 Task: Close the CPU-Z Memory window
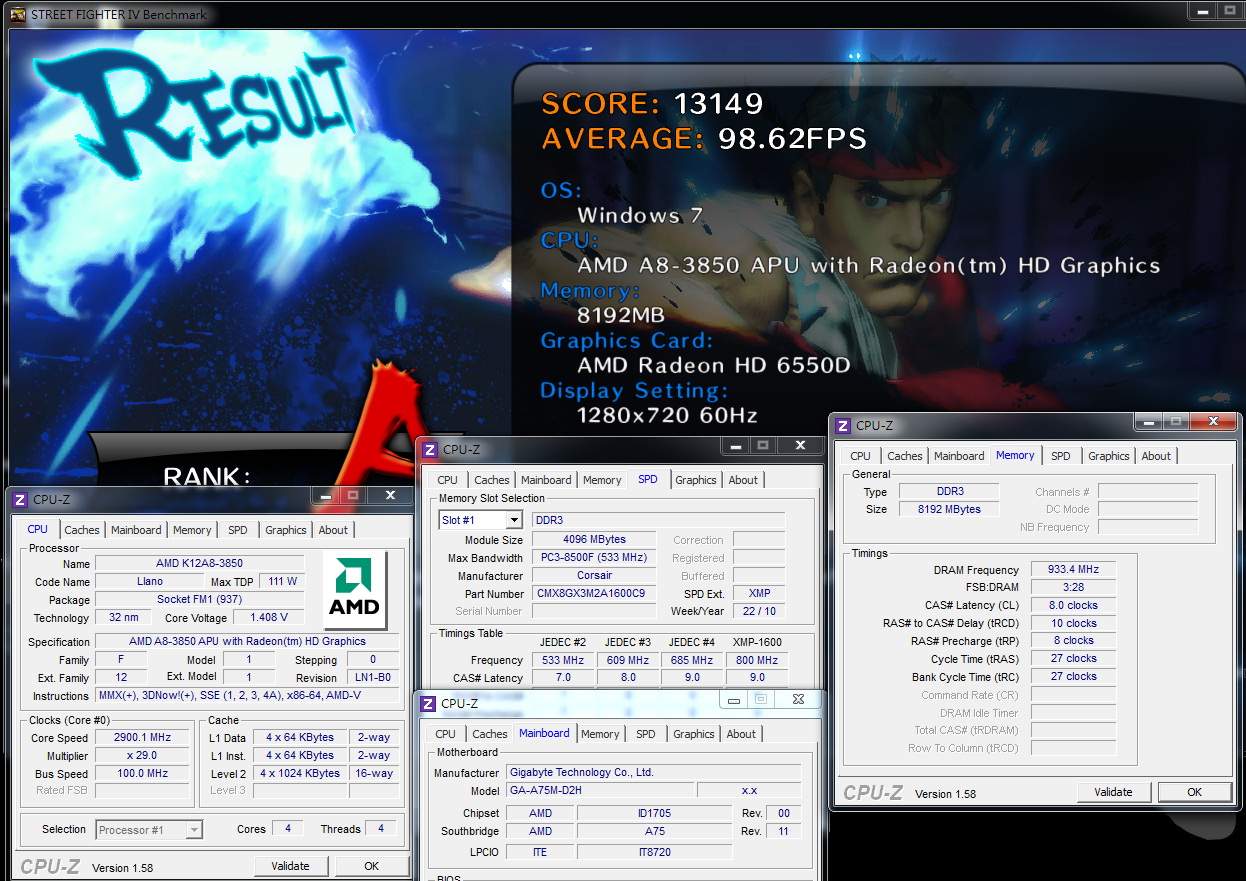point(1214,422)
